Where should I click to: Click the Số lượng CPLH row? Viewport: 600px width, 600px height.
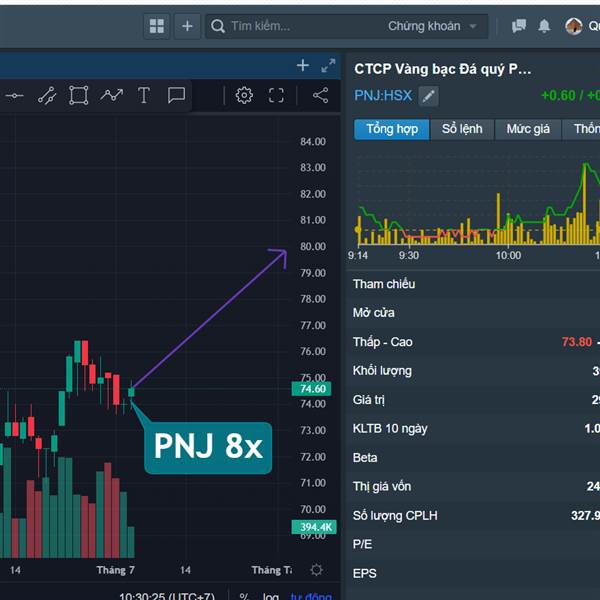[474, 515]
